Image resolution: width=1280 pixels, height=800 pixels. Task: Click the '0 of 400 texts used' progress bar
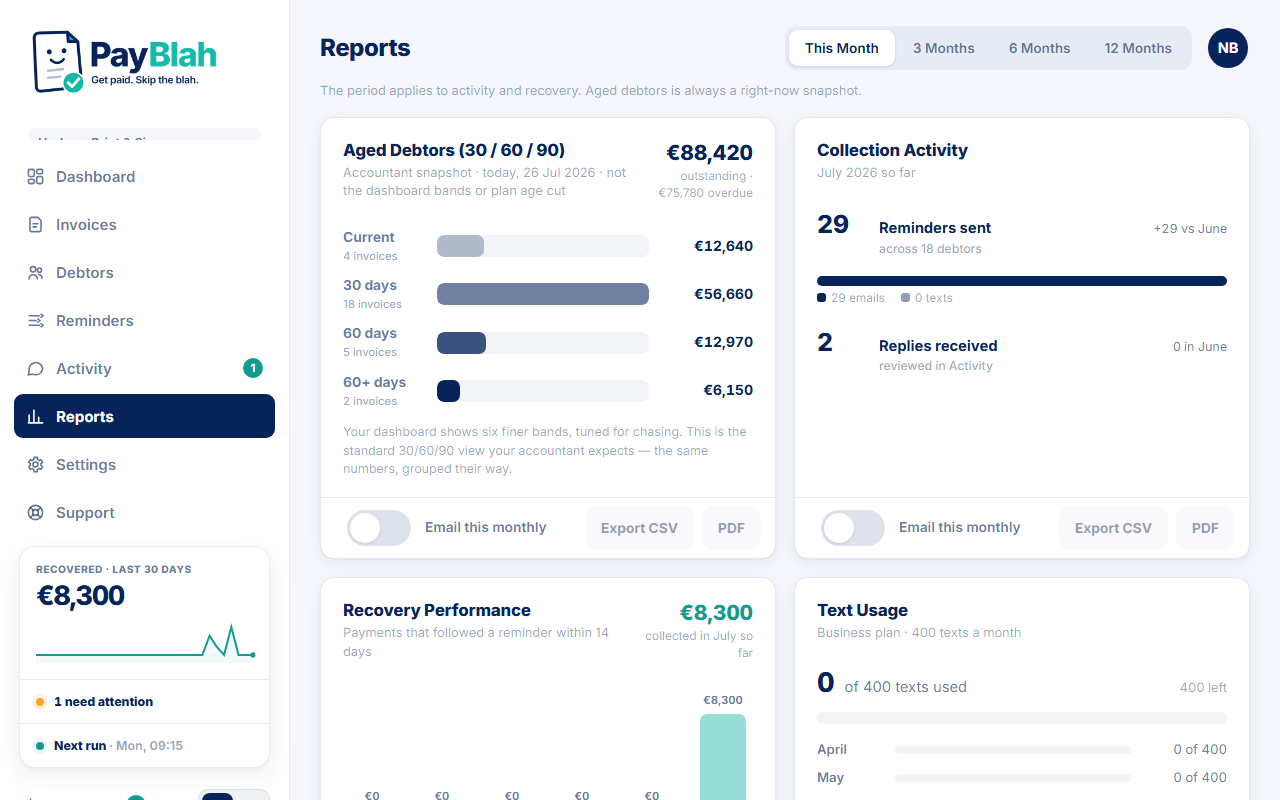click(1022, 718)
